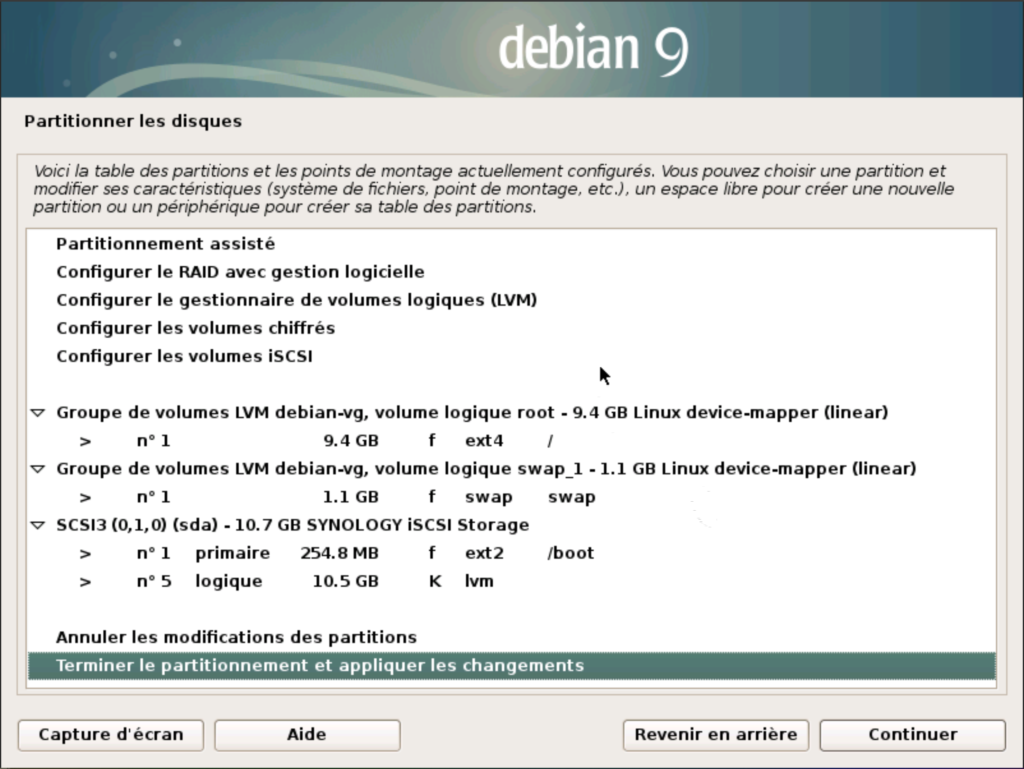1024x769 pixels.
Task: Click the Continuer button
Action: click(912, 734)
